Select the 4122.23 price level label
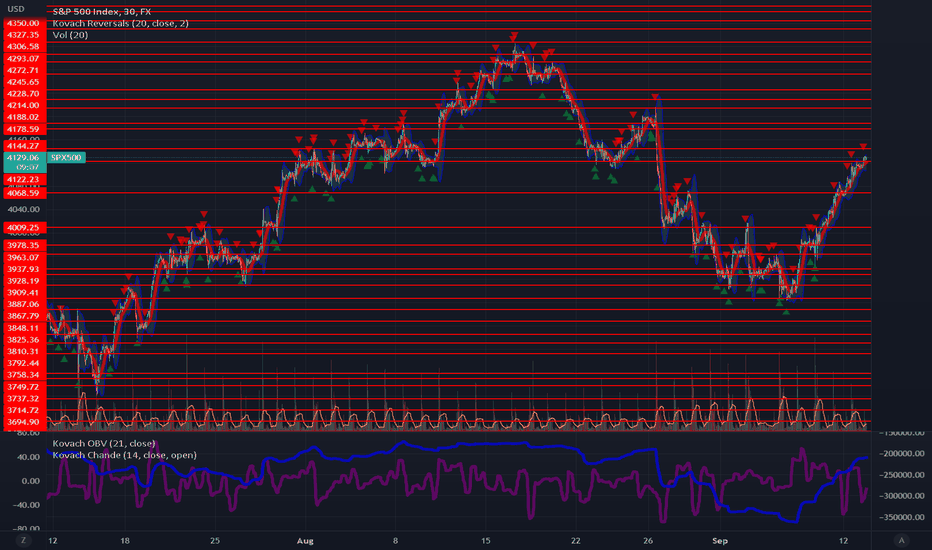Viewport: 932px width, 550px height. [x=24, y=179]
